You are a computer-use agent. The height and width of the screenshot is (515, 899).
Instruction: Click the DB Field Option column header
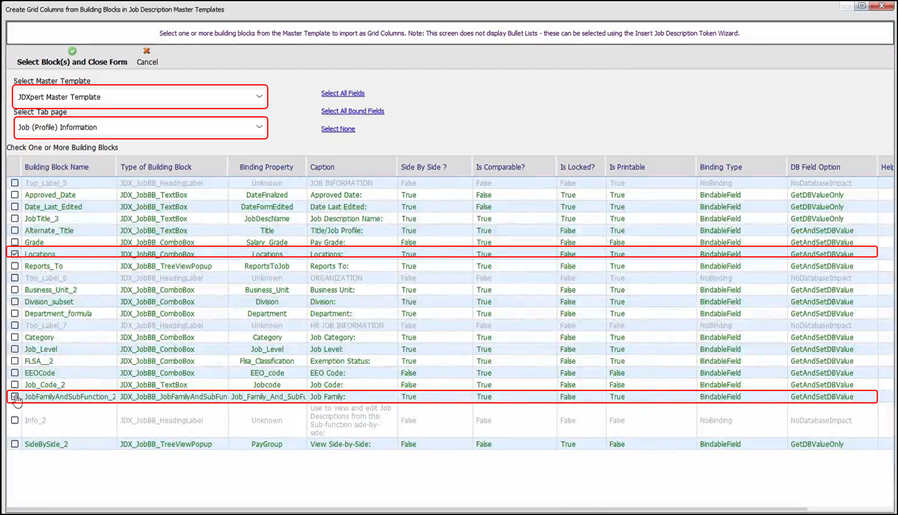pyautogui.click(x=815, y=167)
